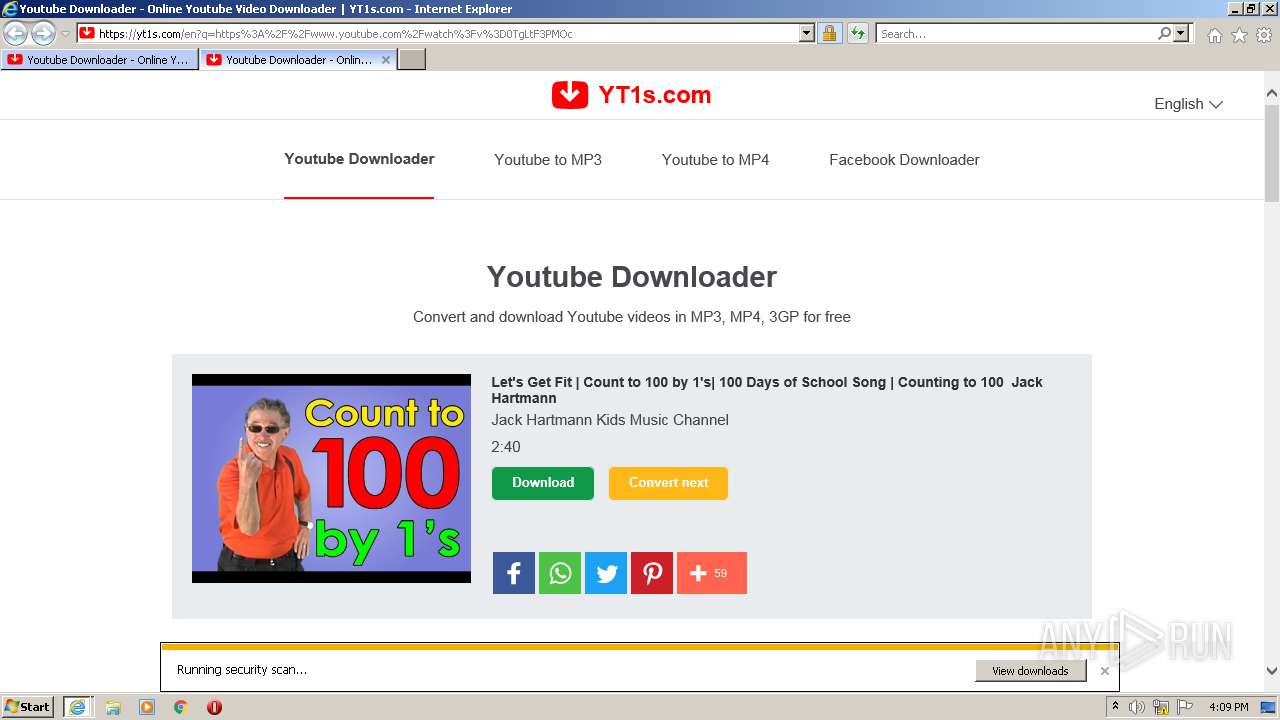Click the IE back arrow button
This screenshot has height=720, width=1280.
pyautogui.click(x=16, y=33)
